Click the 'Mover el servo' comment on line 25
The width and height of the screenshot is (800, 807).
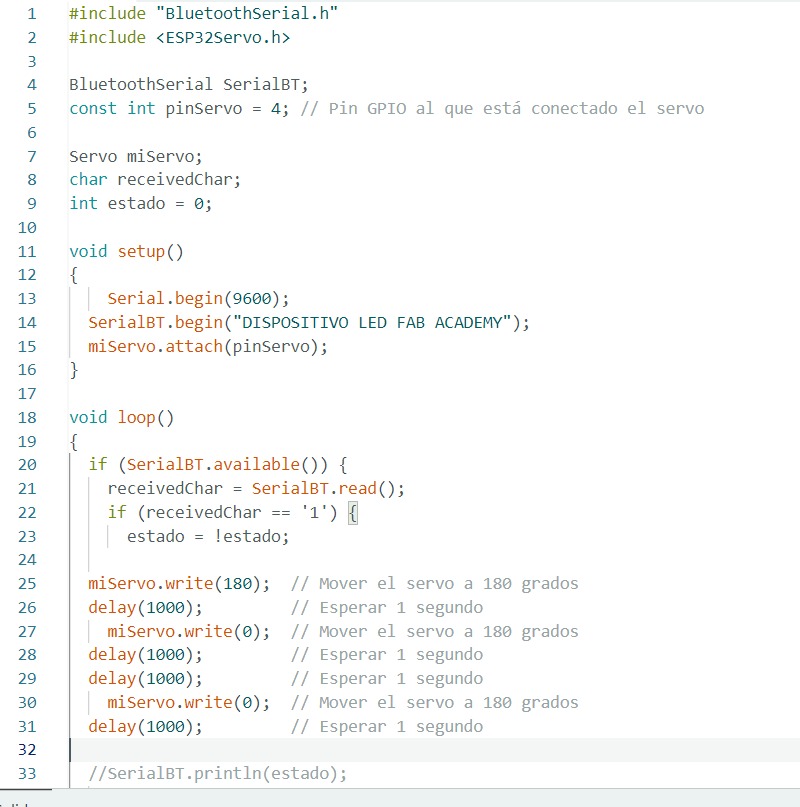434,584
